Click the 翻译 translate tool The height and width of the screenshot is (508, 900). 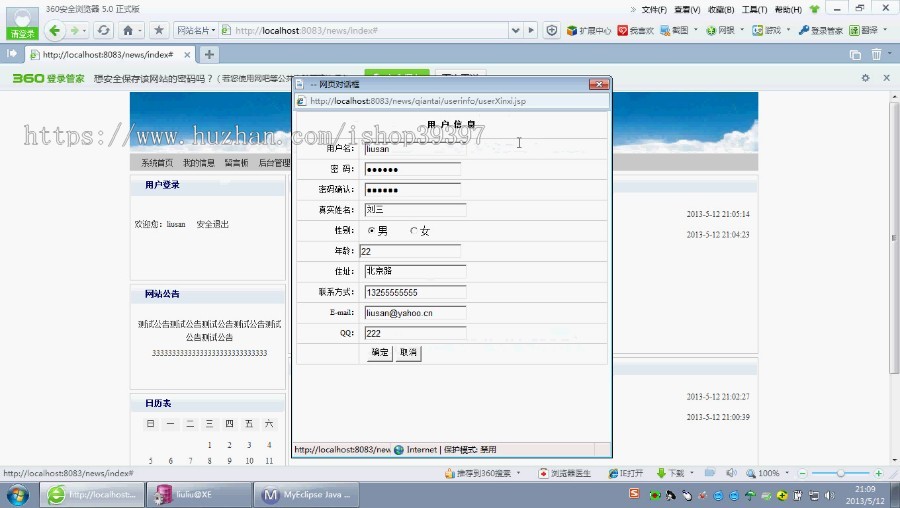click(x=864, y=30)
